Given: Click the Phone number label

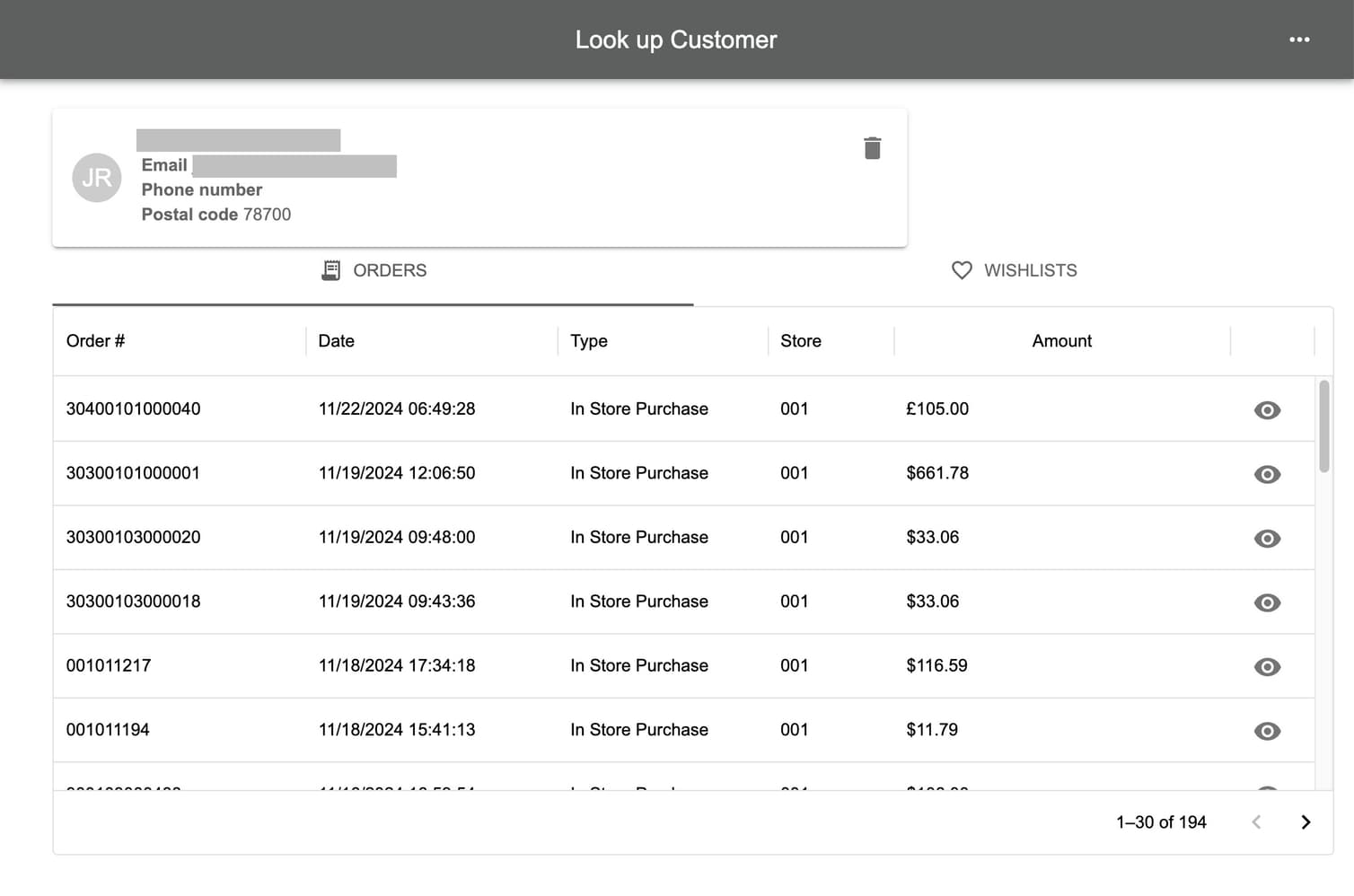Looking at the screenshot, I should coord(202,189).
